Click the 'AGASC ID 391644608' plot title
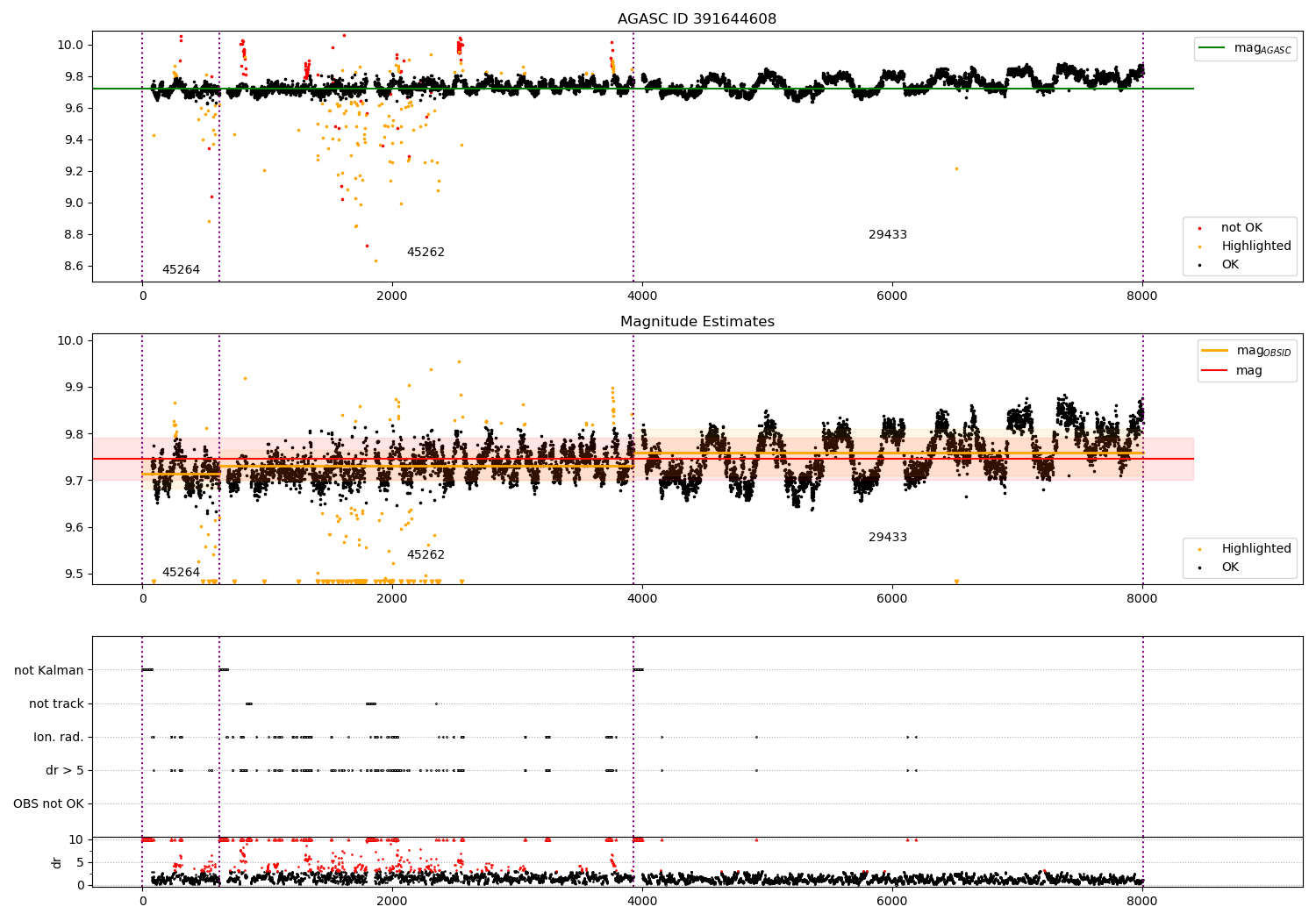The image size is (1316, 921). click(697, 19)
